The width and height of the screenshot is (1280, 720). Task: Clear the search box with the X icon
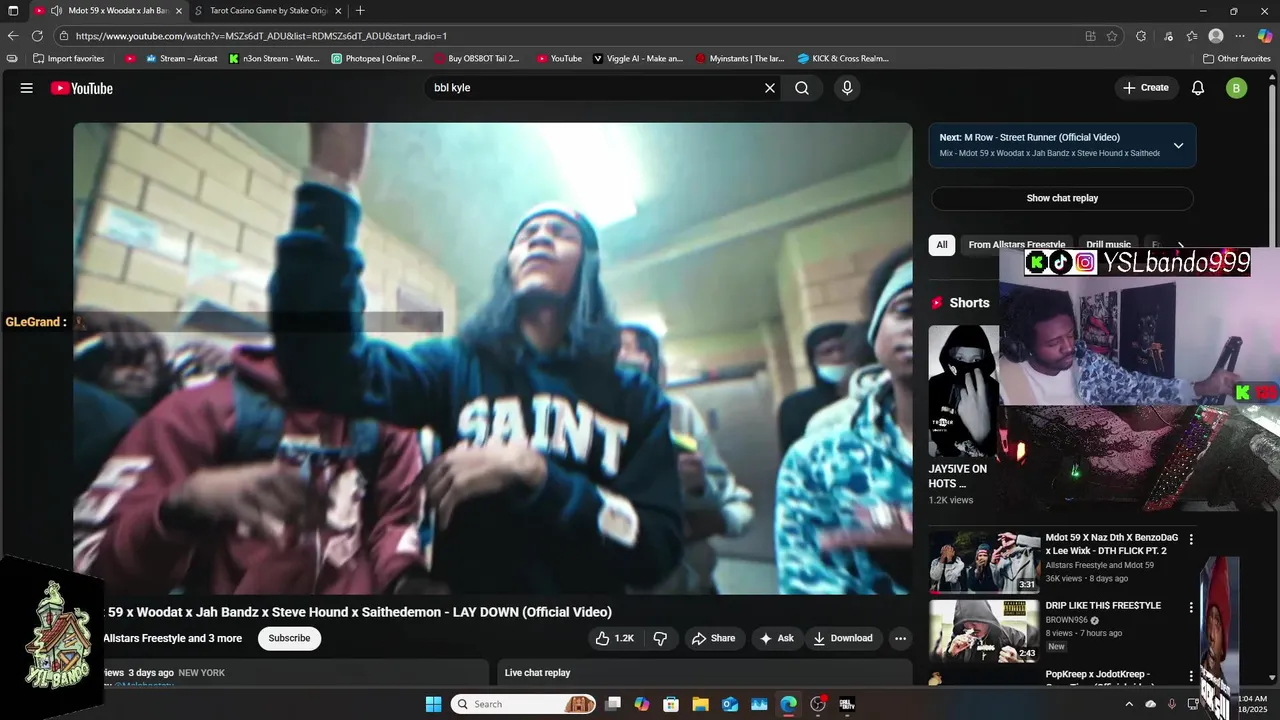pos(770,88)
